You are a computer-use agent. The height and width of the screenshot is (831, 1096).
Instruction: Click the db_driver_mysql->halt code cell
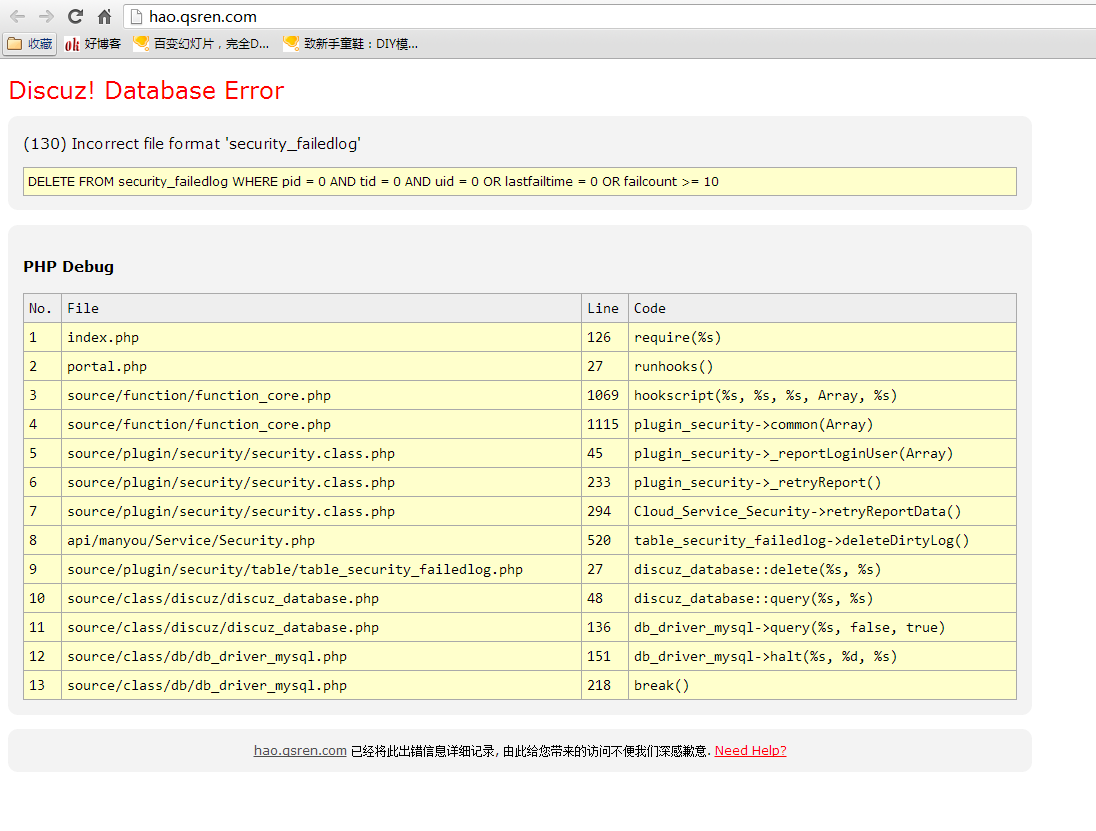coord(822,656)
